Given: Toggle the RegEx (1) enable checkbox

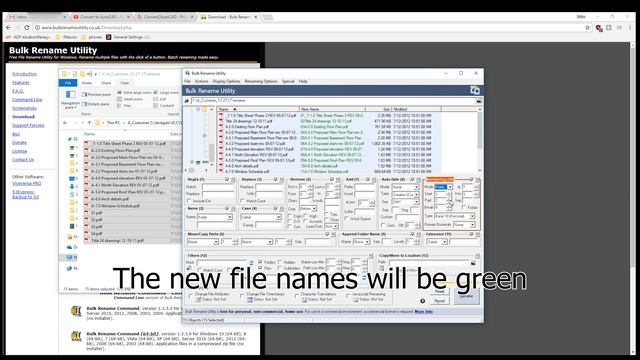Looking at the screenshot, I should (227, 180).
